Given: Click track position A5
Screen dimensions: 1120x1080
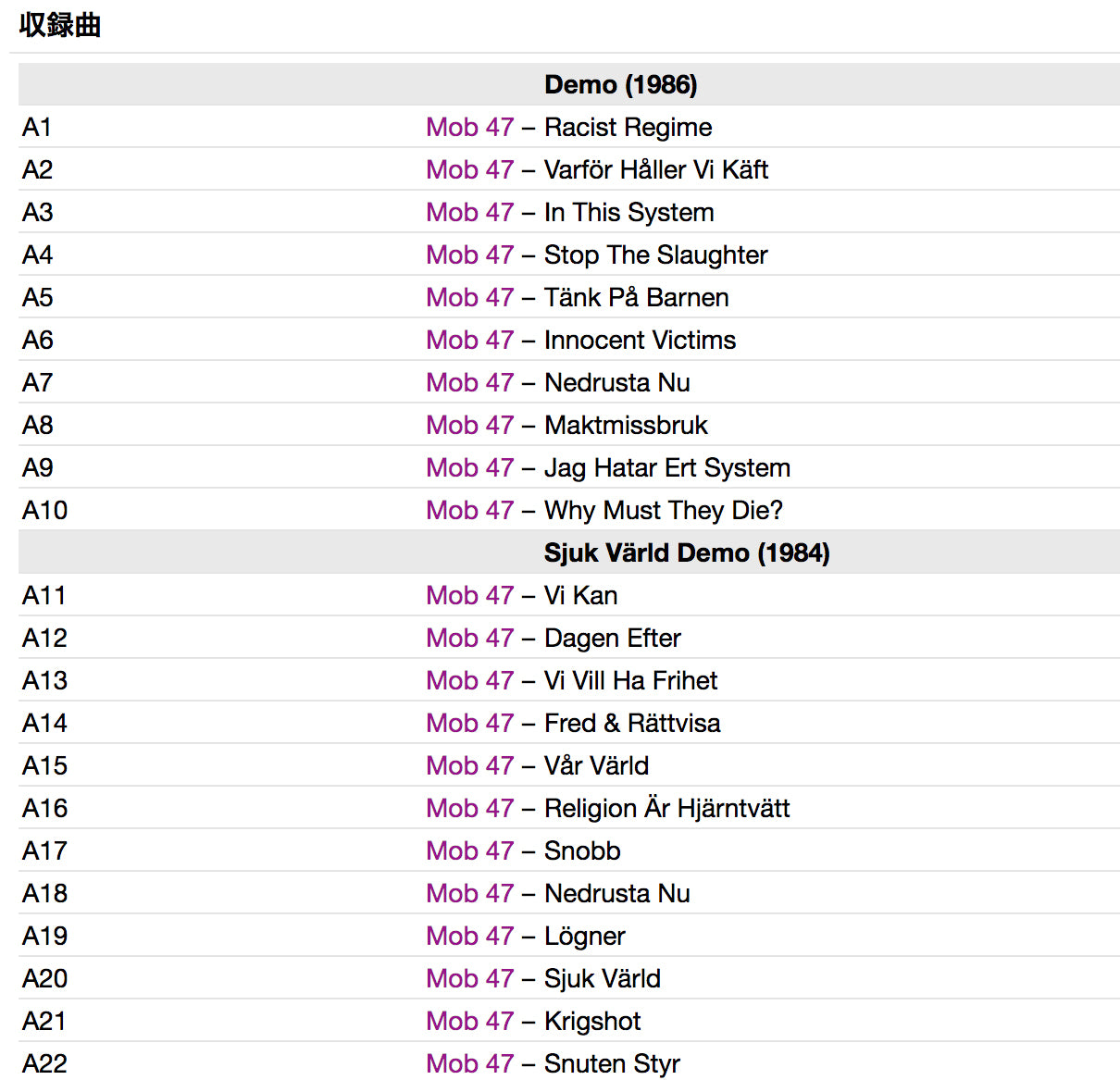Looking at the screenshot, I should click(x=38, y=297).
